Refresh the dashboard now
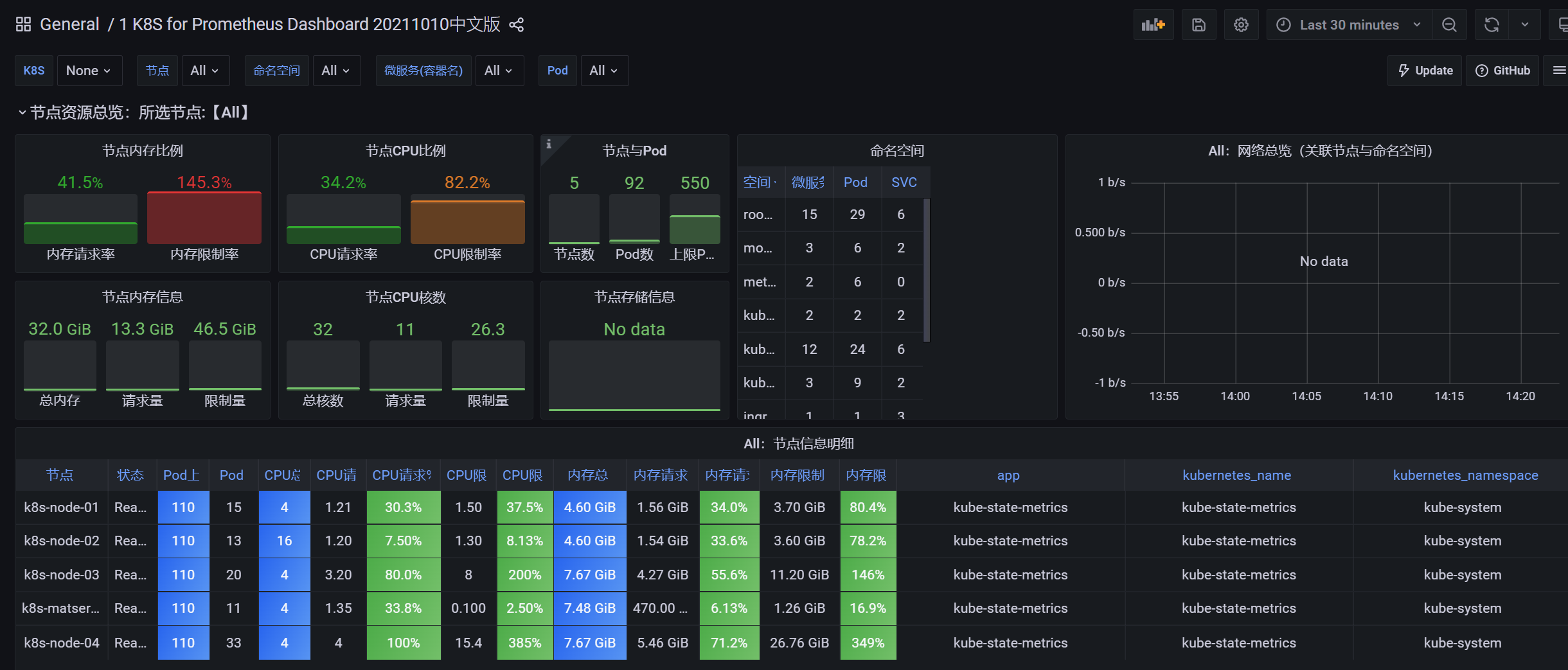This screenshot has height=670, width=1568. [1492, 25]
